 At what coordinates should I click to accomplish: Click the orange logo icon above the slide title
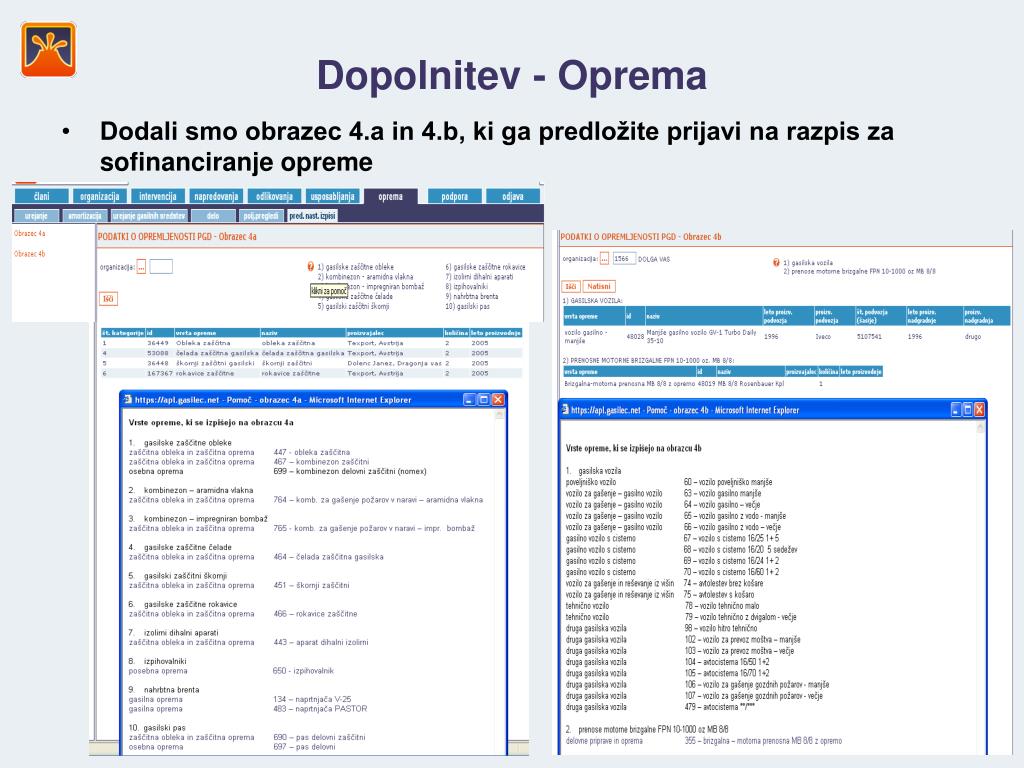pyautogui.click(x=48, y=50)
